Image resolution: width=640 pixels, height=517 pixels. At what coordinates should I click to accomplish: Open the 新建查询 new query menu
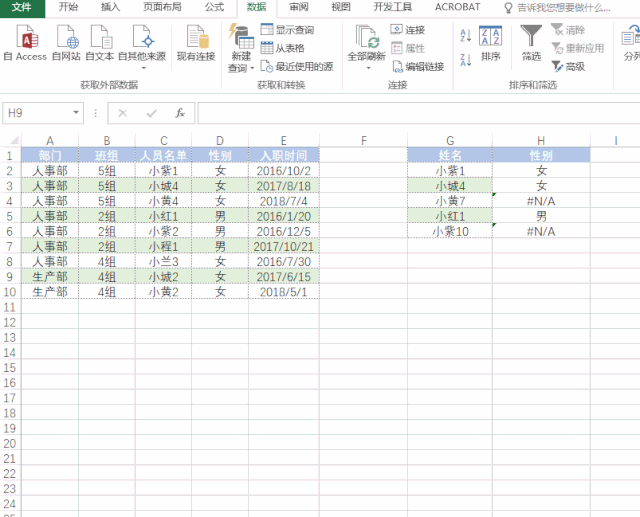pos(241,48)
